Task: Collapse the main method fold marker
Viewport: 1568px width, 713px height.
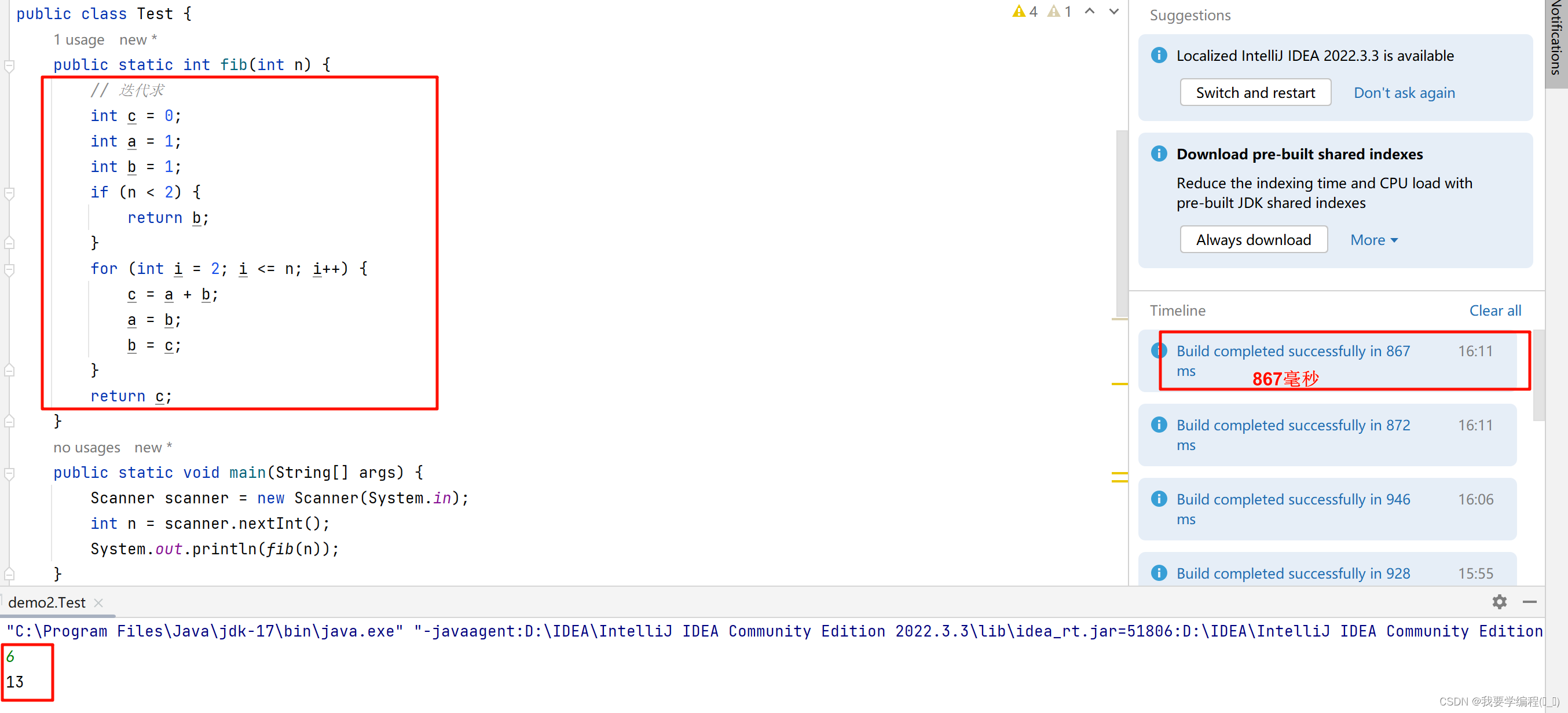Action: pos(9,473)
